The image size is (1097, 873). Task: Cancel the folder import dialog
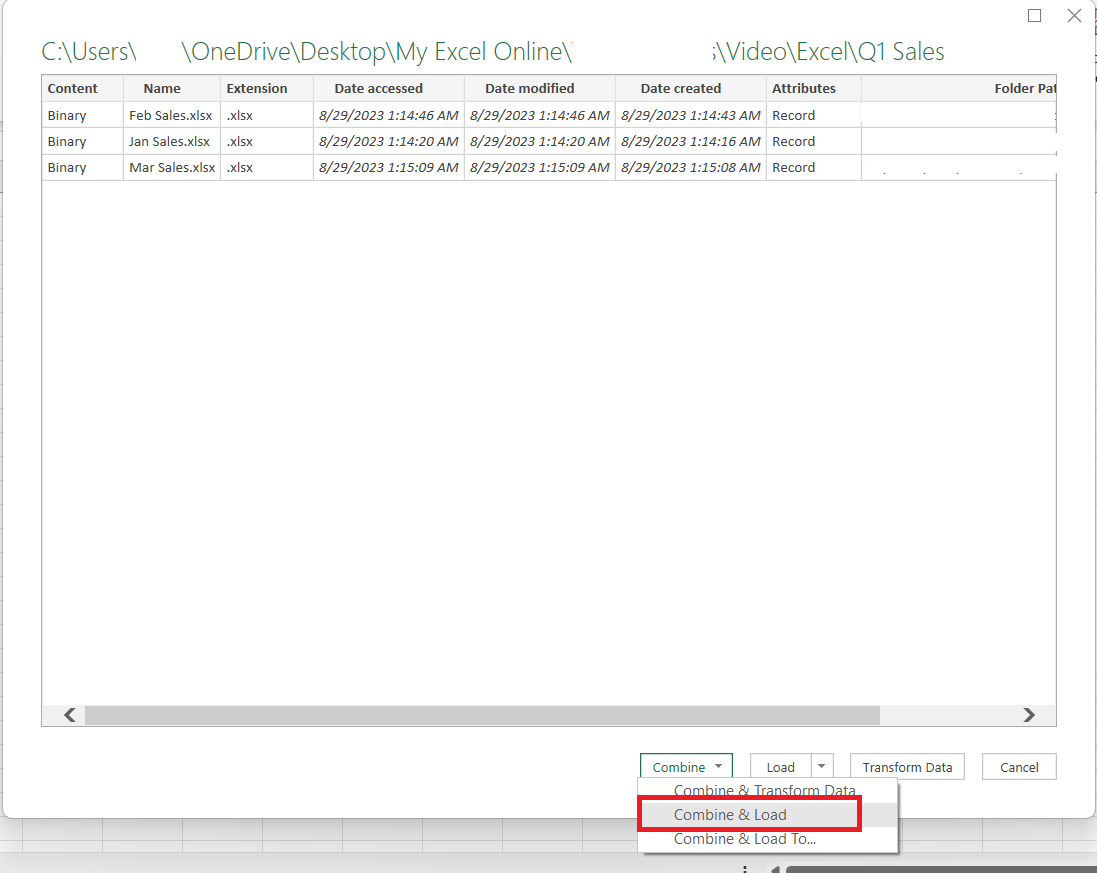tap(1019, 767)
